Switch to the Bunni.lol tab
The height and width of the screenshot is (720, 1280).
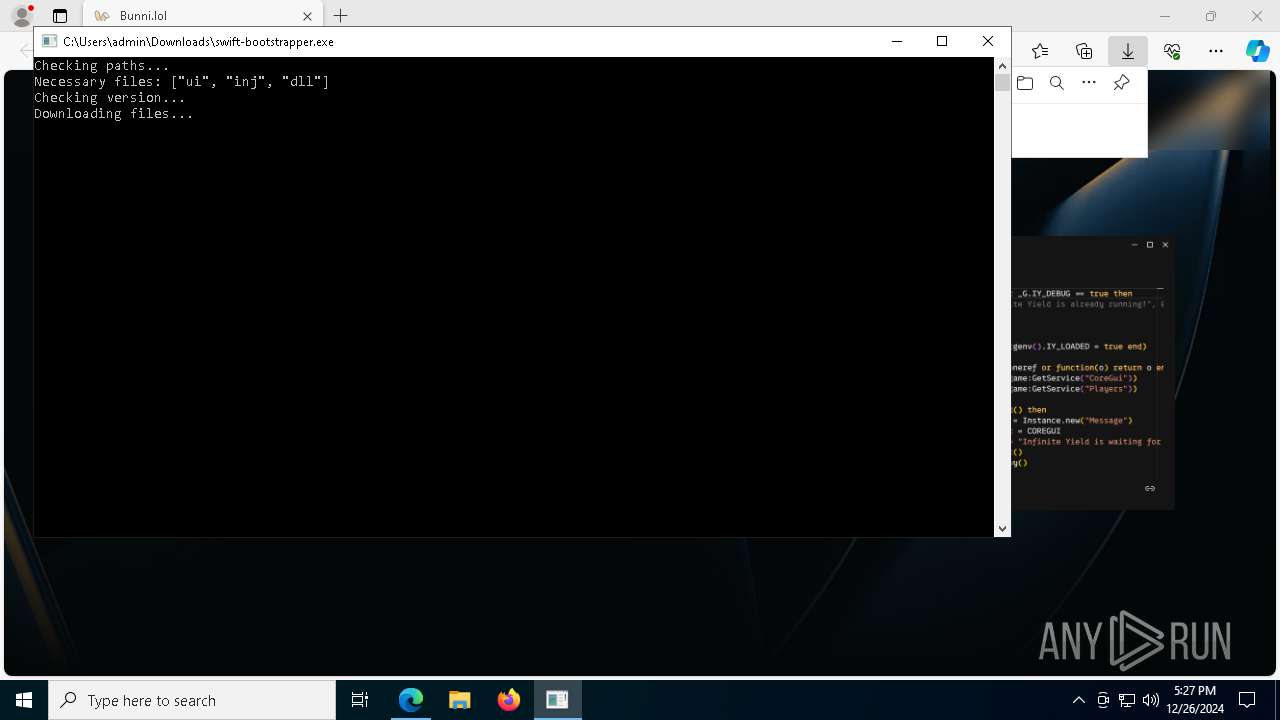tap(196, 16)
